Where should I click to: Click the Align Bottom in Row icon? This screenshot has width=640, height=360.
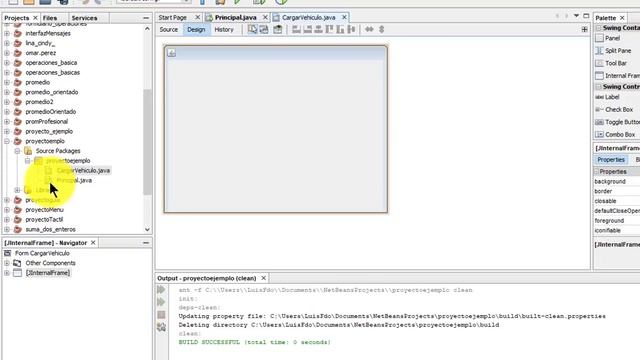[x=340, y=29]
